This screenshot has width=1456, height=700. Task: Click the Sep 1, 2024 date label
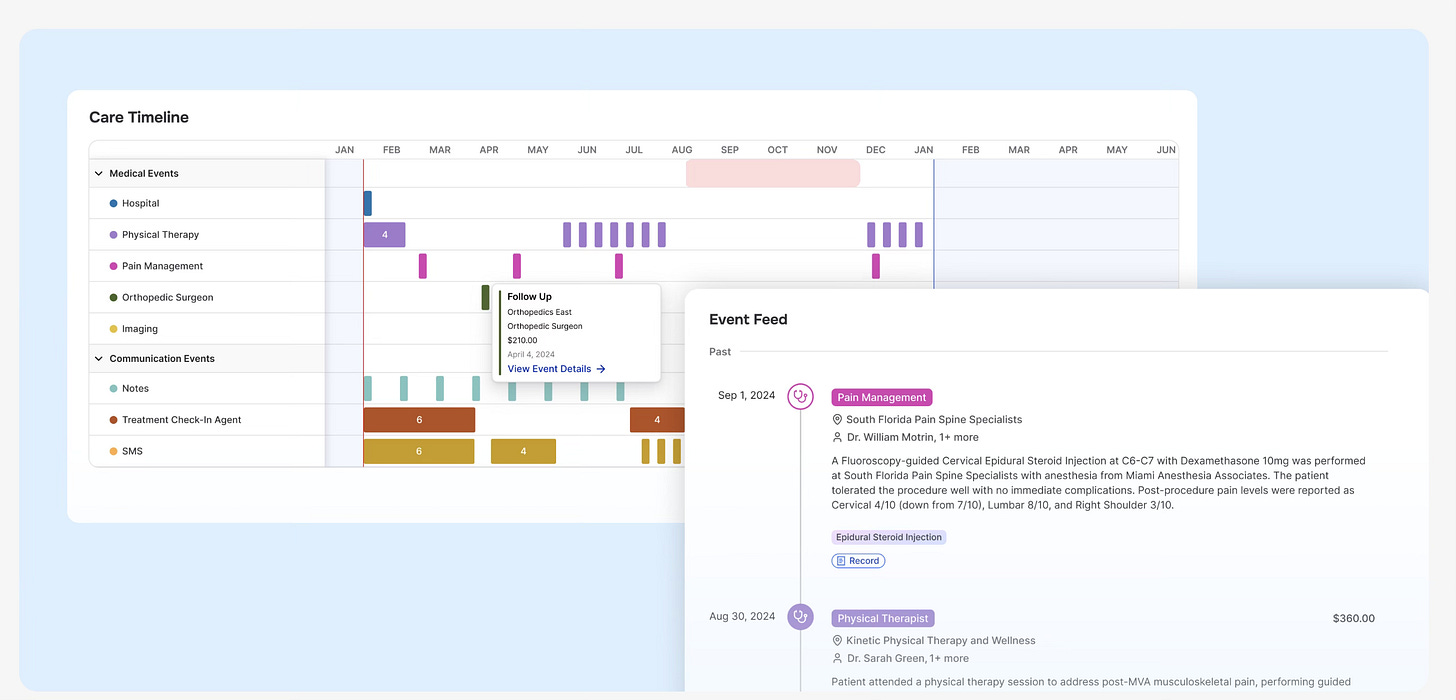tap(746, 395)
